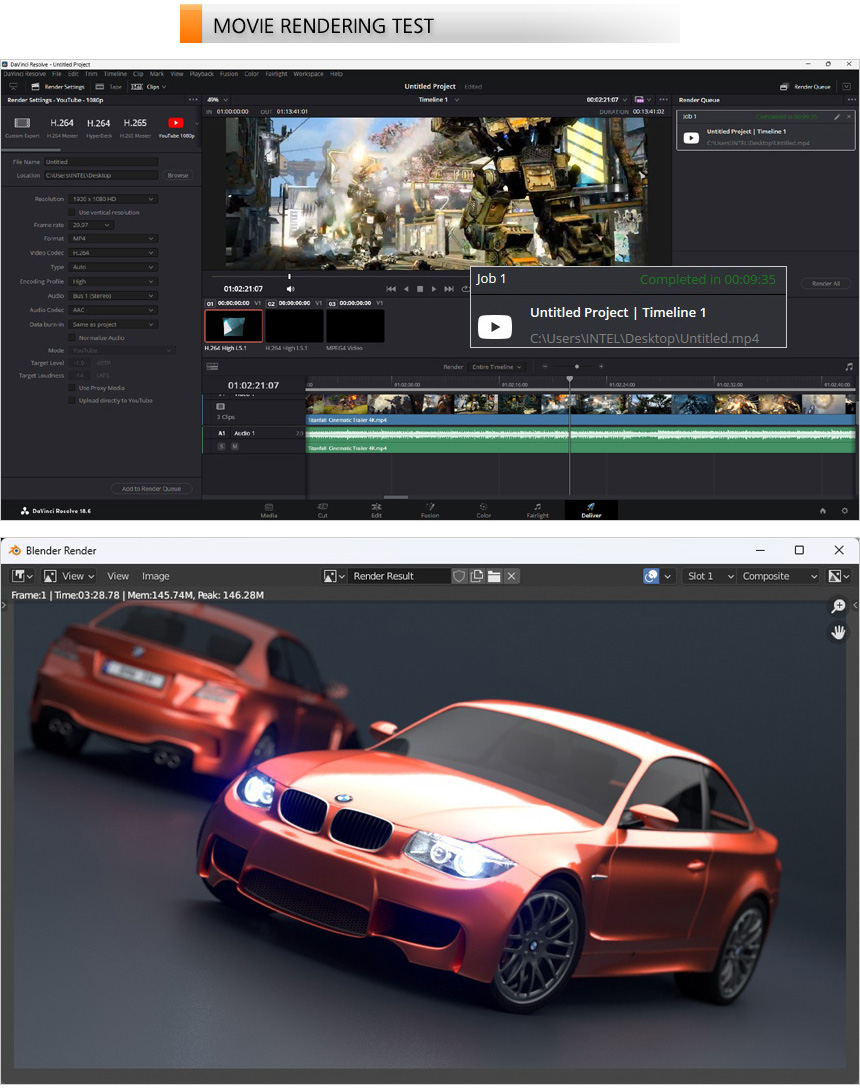Open the Render Entire Timeline dropdown
Image resolution: width=860 pixels, height=1089 pixels.
[x=497, y=367]
